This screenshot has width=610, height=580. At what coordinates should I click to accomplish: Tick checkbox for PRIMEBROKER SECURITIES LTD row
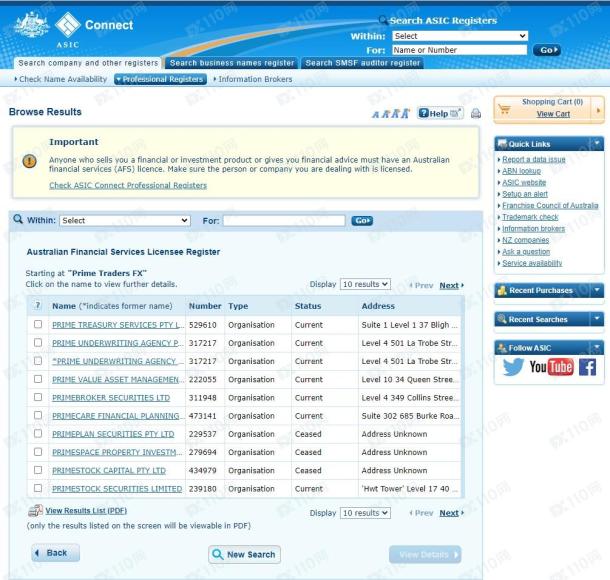click(x=38, y=397)
